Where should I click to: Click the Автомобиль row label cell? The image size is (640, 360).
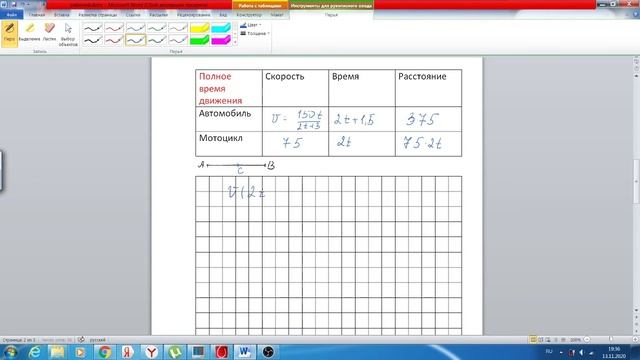point(229,119)
